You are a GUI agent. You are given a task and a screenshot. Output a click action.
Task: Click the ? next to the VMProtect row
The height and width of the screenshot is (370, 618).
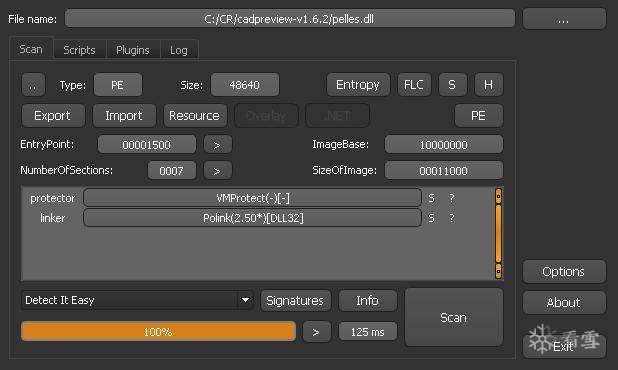click(452, 198)
